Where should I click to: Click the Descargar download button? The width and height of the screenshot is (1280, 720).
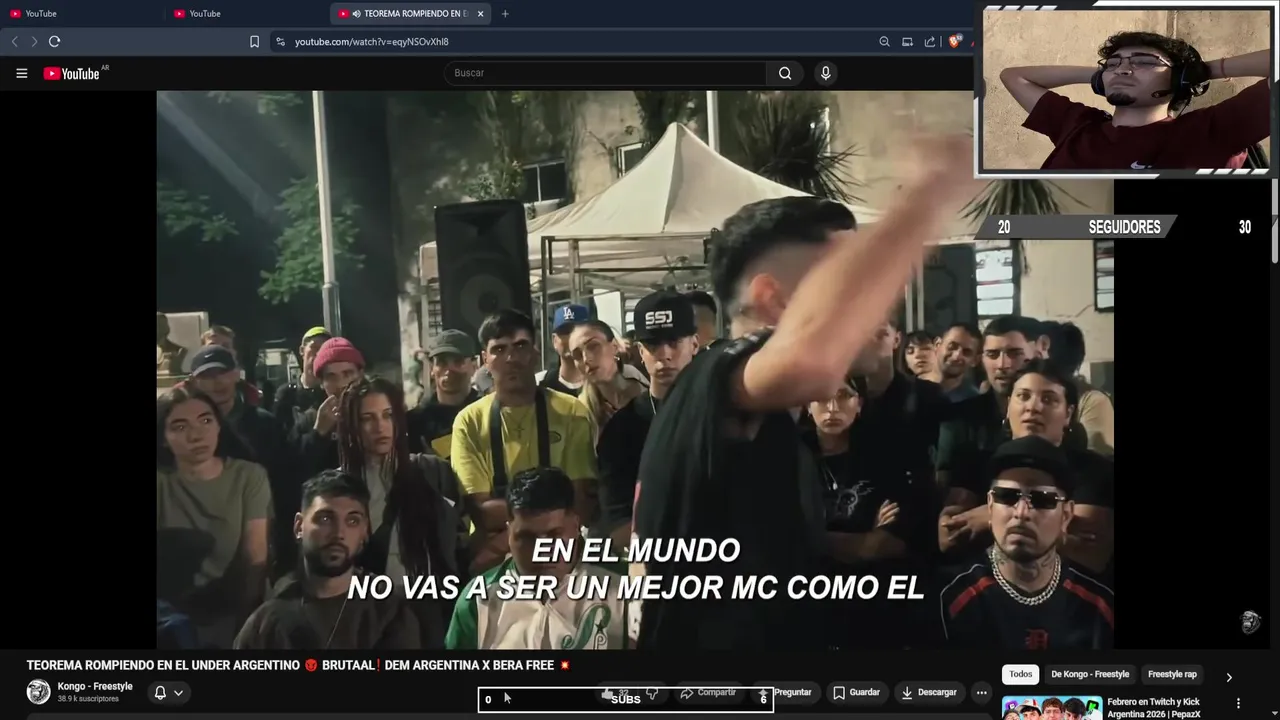pyautogui.click(x=929, y=692)
